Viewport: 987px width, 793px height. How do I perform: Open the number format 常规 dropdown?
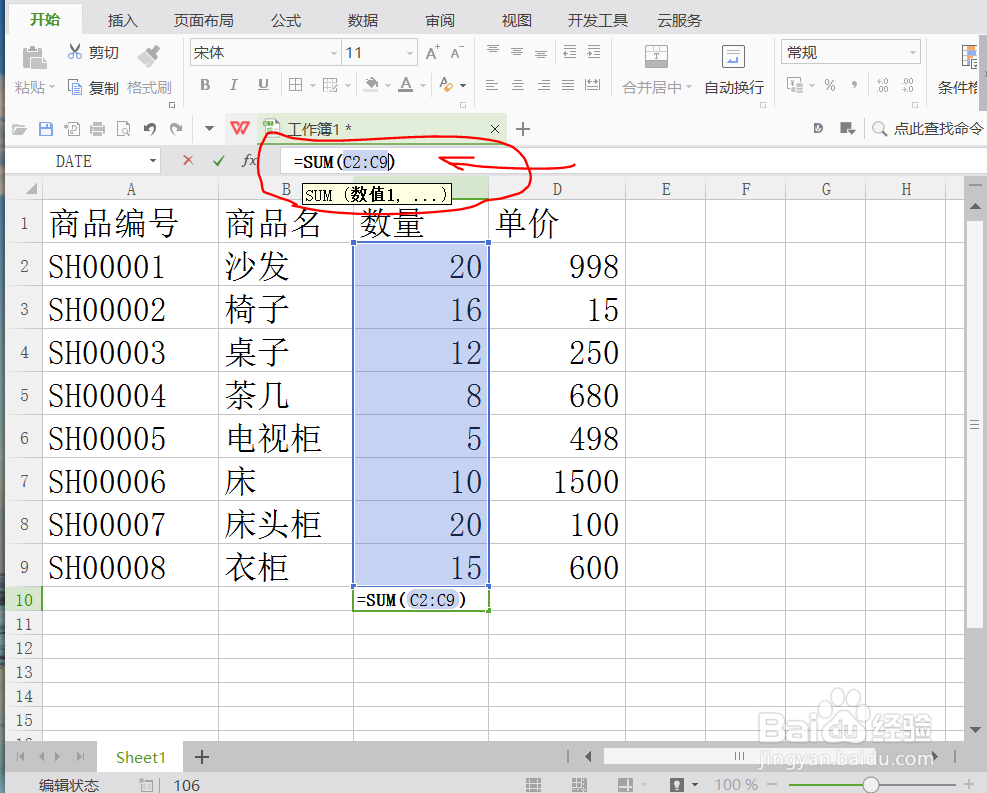pyautogui.click(x=849, y=51)
